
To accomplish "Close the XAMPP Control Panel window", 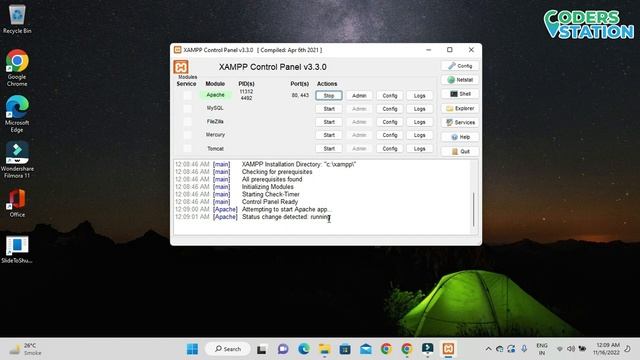I will tap(471, 50).
